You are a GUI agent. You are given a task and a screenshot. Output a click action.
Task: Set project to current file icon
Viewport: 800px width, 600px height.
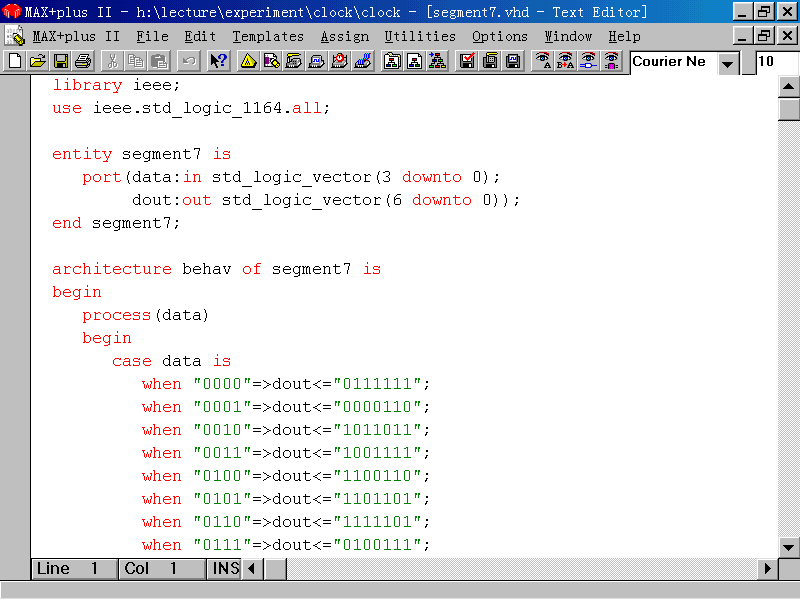point(415,62)
